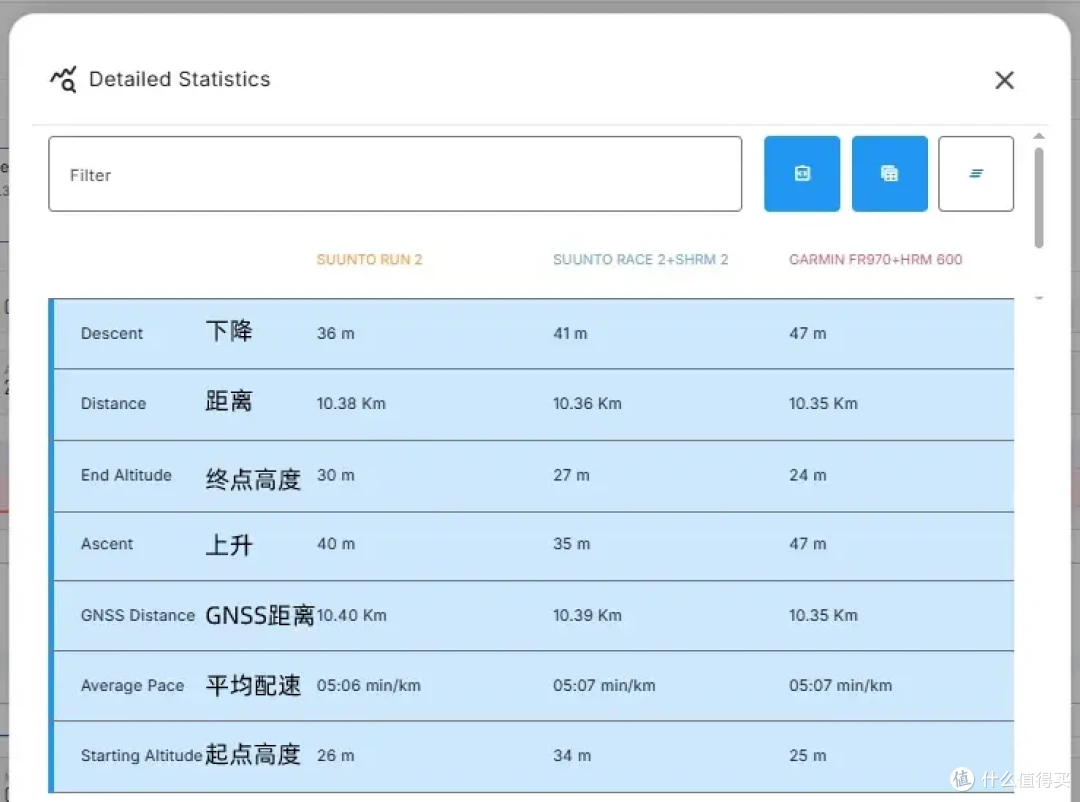
Task: Focus the Filter input field
Action: [395, 174]
